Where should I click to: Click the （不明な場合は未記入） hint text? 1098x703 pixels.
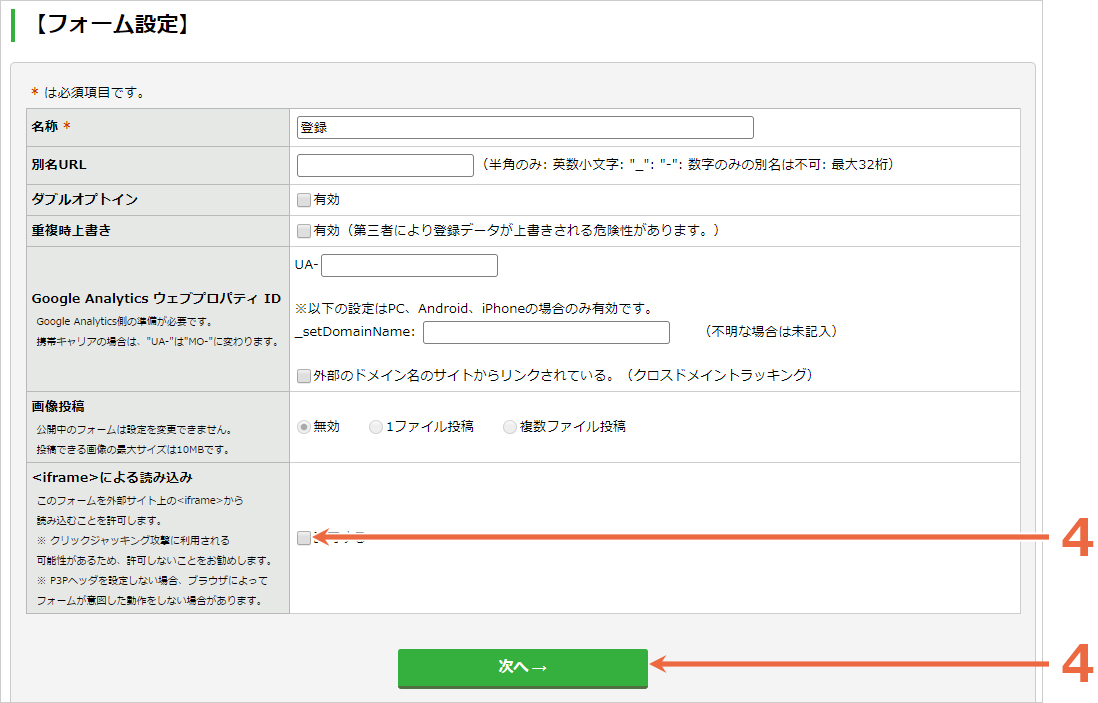[770, 331]
